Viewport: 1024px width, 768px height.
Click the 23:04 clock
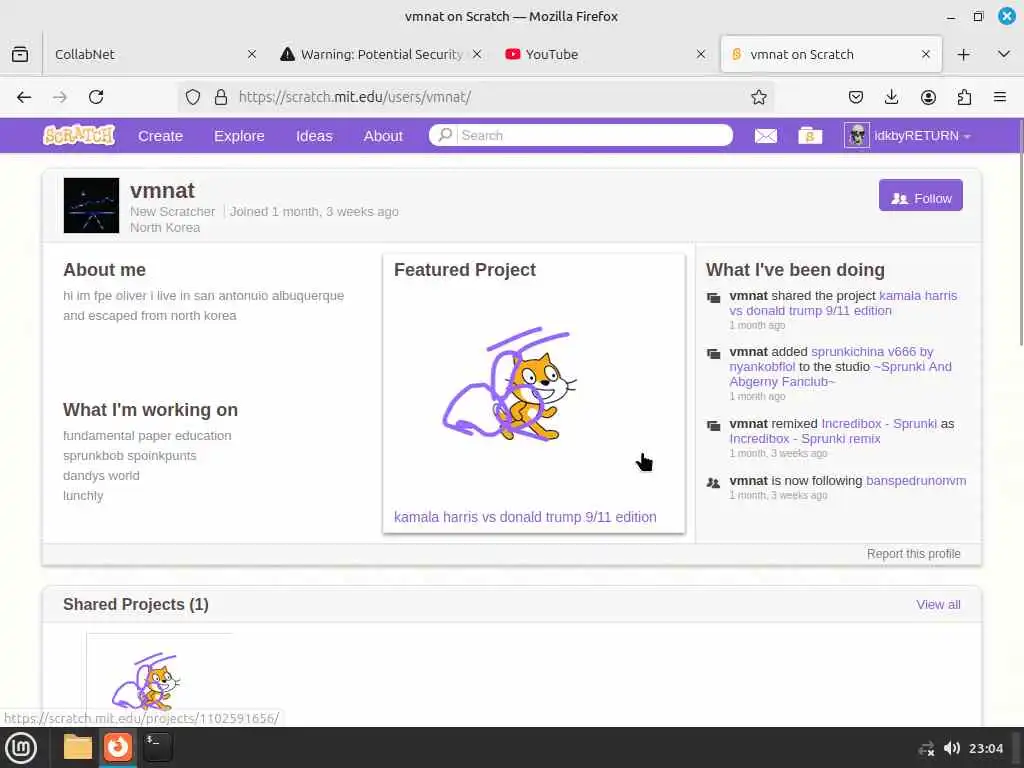[985, 748]
